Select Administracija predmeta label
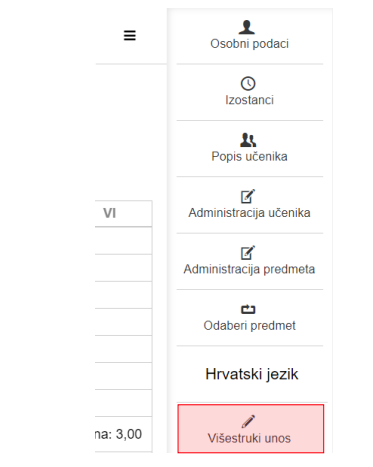Screen dimensions: 373x467 tap(250, 269)
